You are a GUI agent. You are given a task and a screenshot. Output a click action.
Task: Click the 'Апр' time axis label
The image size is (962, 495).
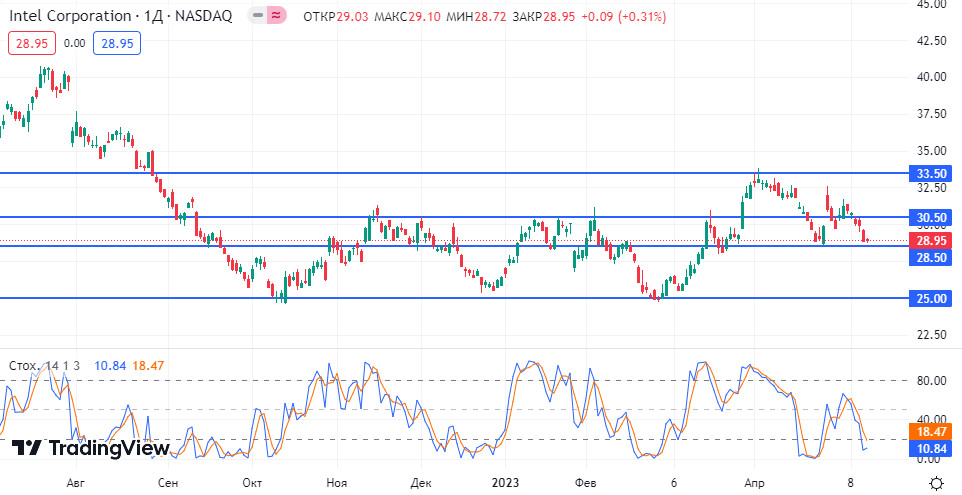[x=755, y=483]
